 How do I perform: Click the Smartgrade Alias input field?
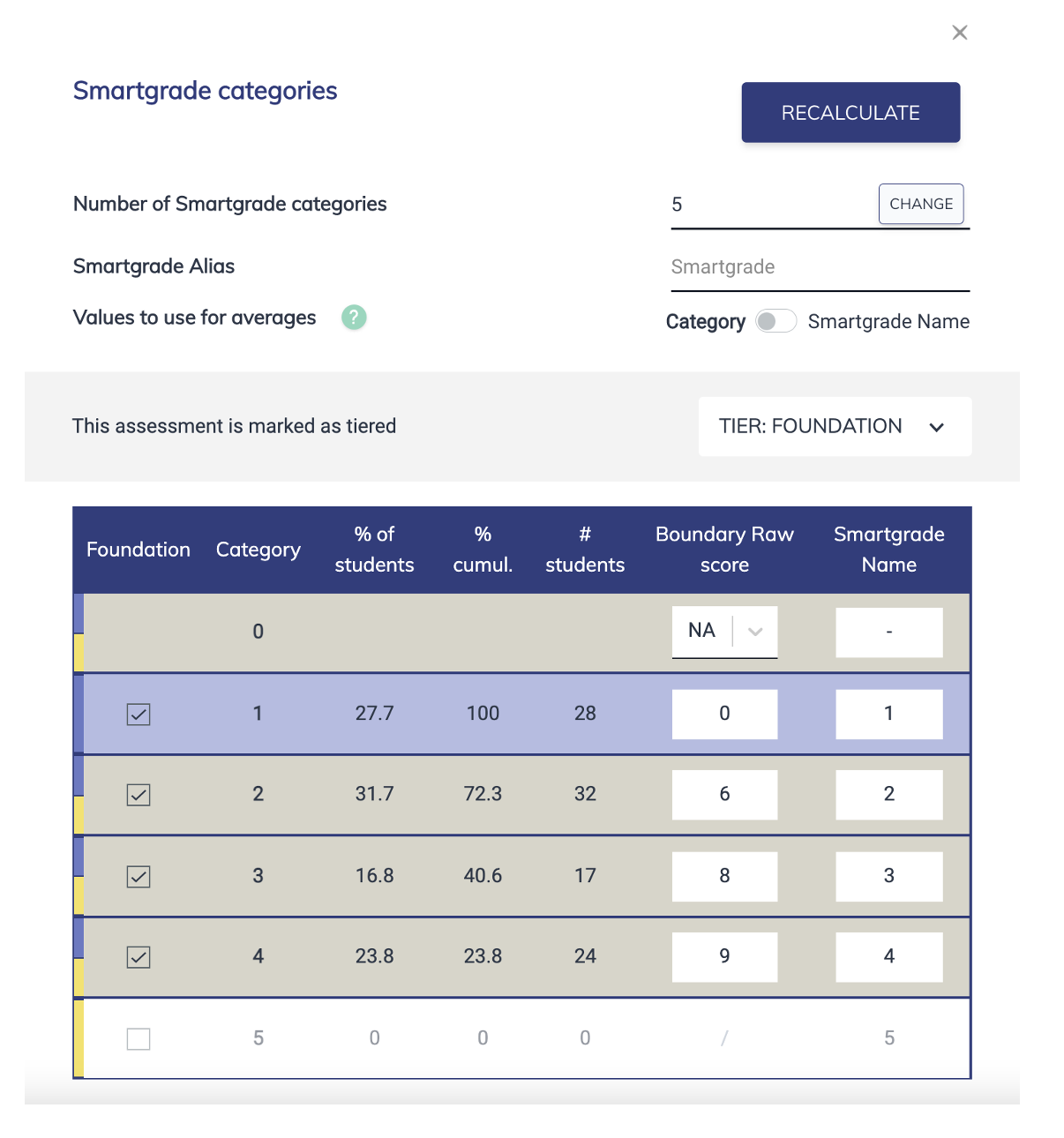tap(819, 266)
